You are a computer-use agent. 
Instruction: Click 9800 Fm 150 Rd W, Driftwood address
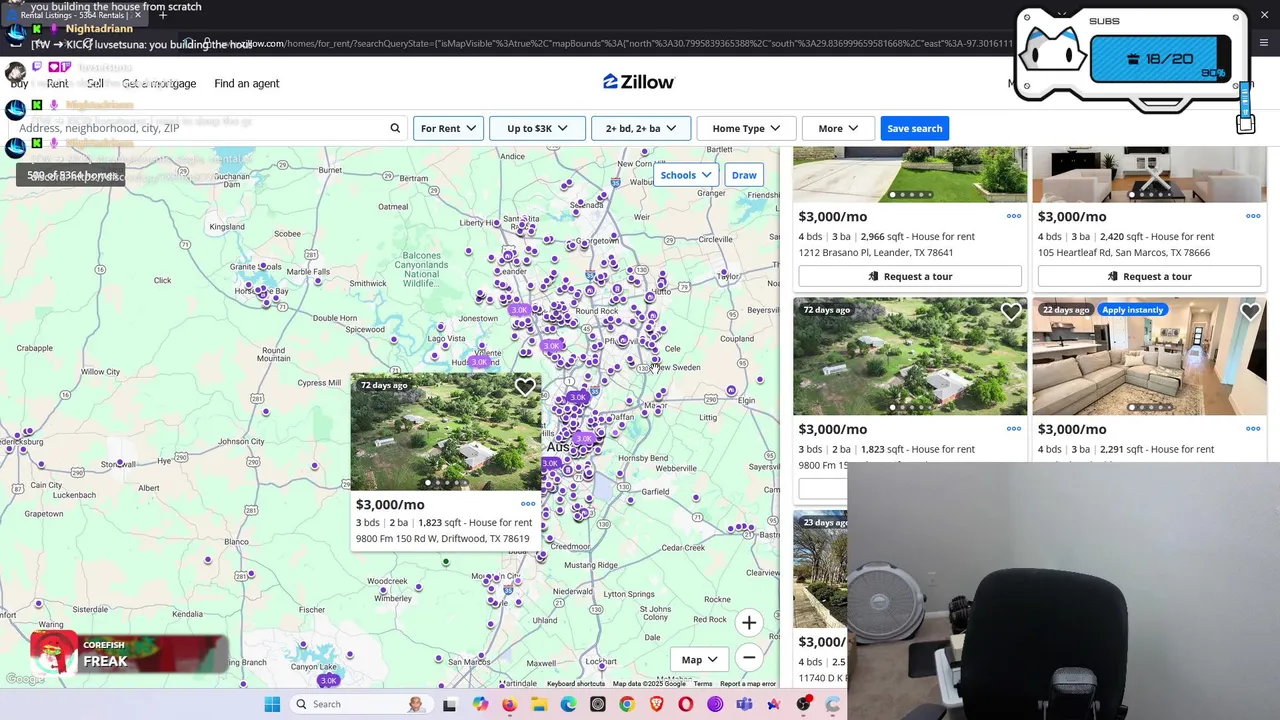(443, 538)
